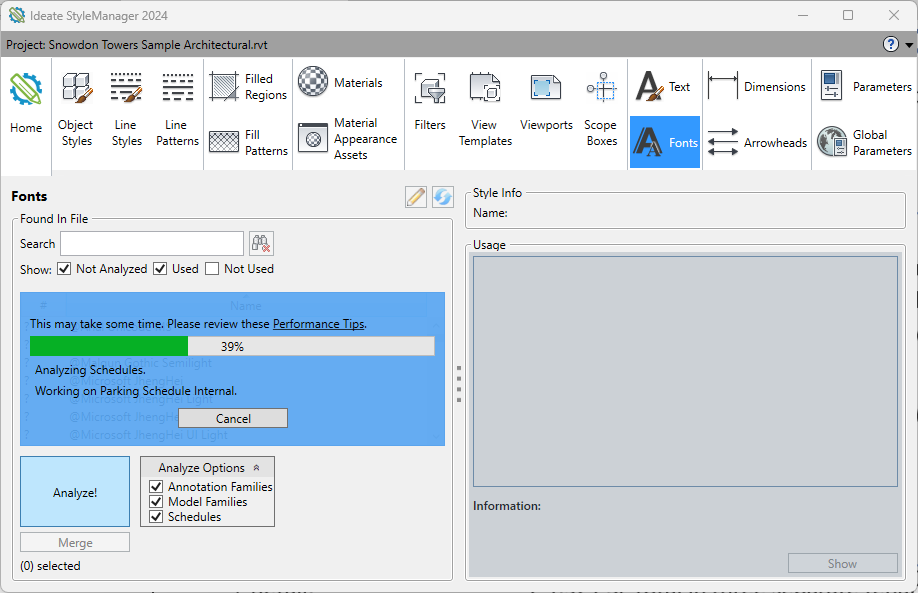Image resolution: width=918 pixels, height=593 pixels.
Task: Click 'Working on Parking Schedule Internal.' text
Action: pyautogui.click(x=136, y=390)
